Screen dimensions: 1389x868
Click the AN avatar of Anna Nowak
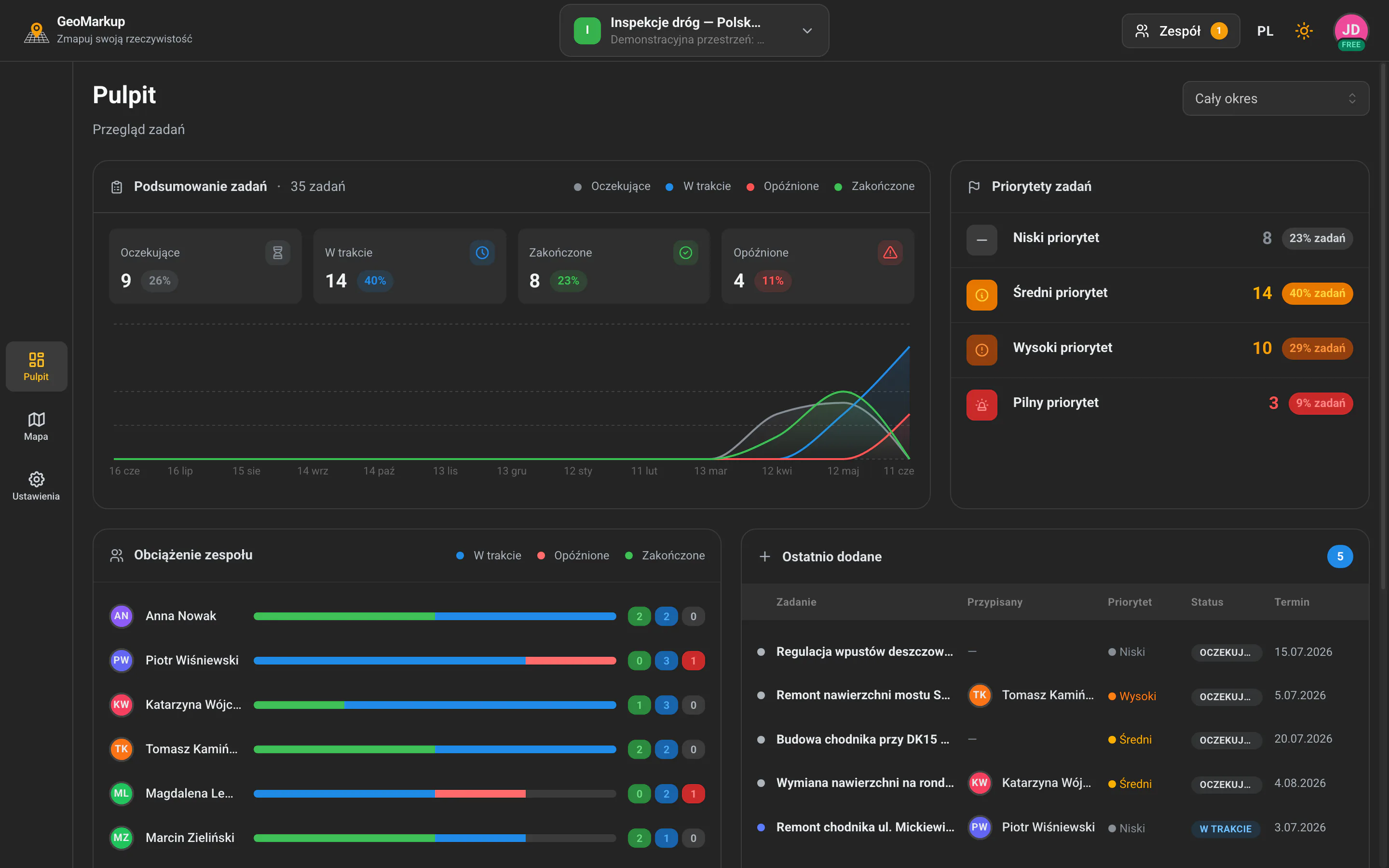[x=121, y=616]
